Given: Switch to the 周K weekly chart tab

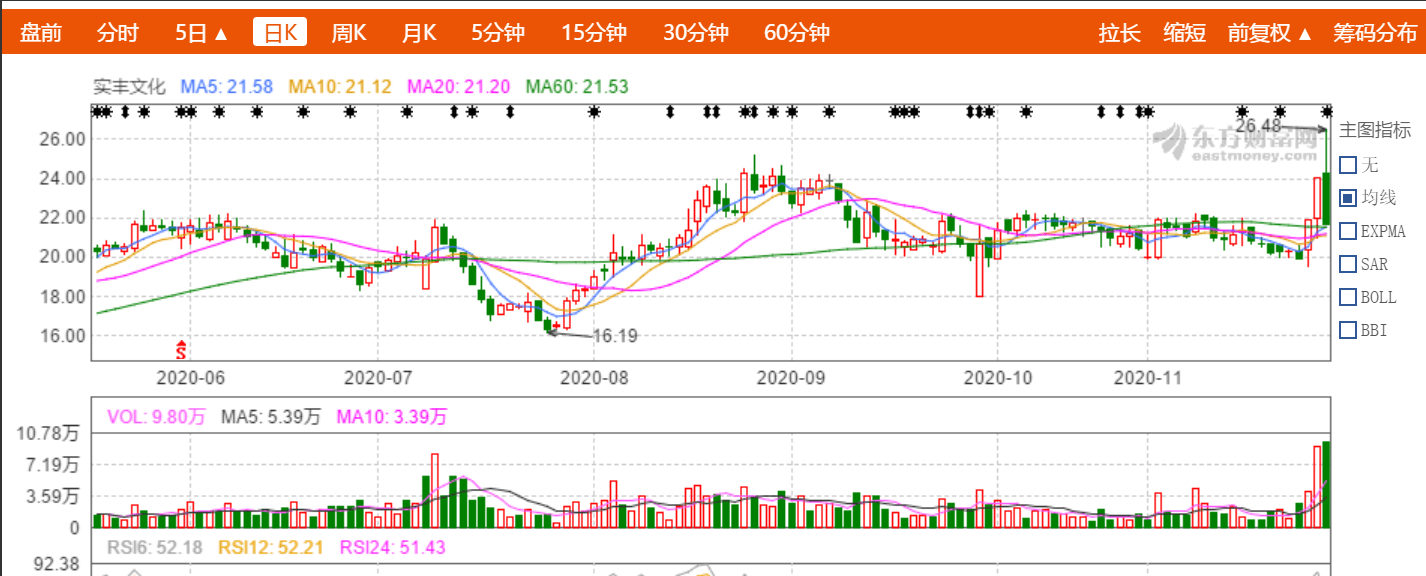Looking at the screenshot, I should point(349,33).
